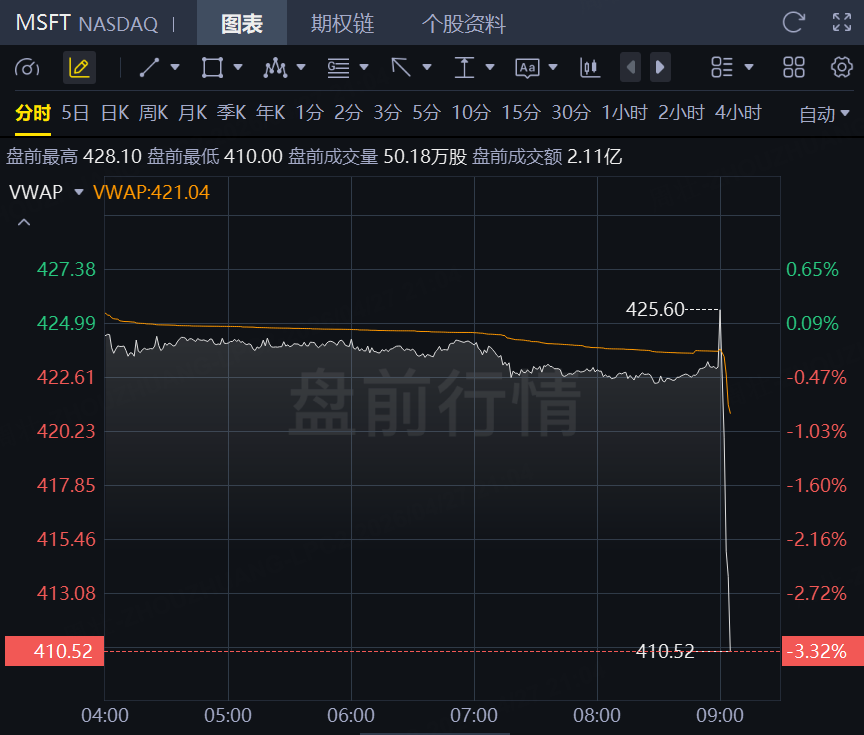Click the 09:00 time axis label
The image size is (864, 735).
[720, 715]
